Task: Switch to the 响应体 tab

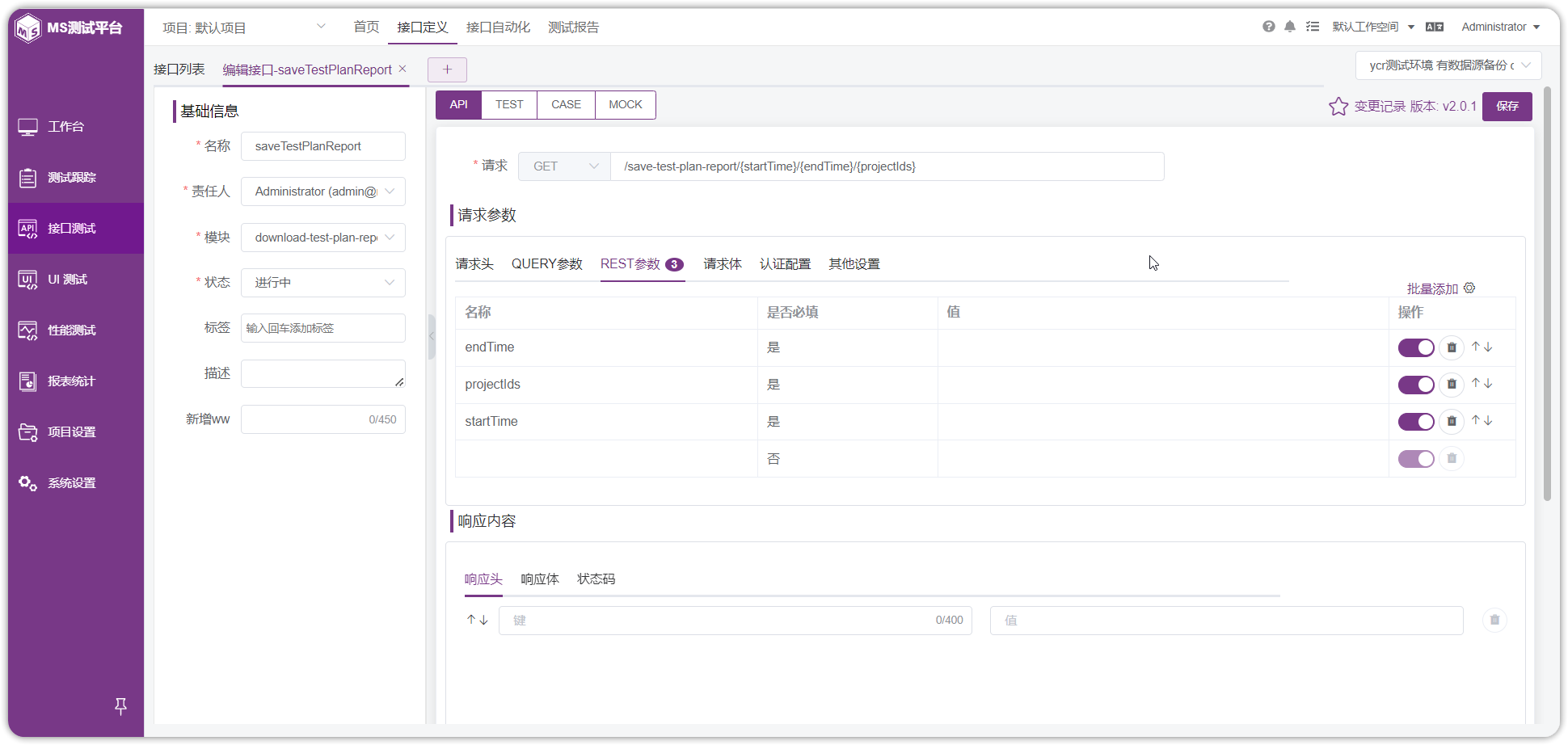Action: 540,579
